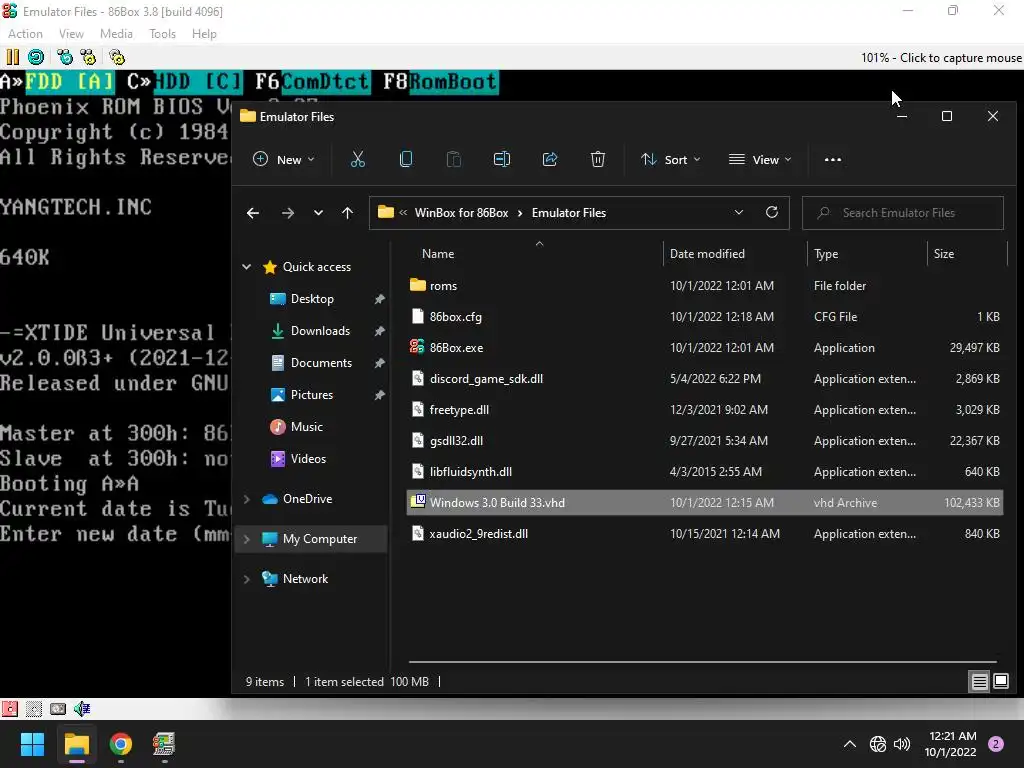Select freetype.dll file
Image resolution: width=1024 pixels, height=768 pixels.
point(705,409)
